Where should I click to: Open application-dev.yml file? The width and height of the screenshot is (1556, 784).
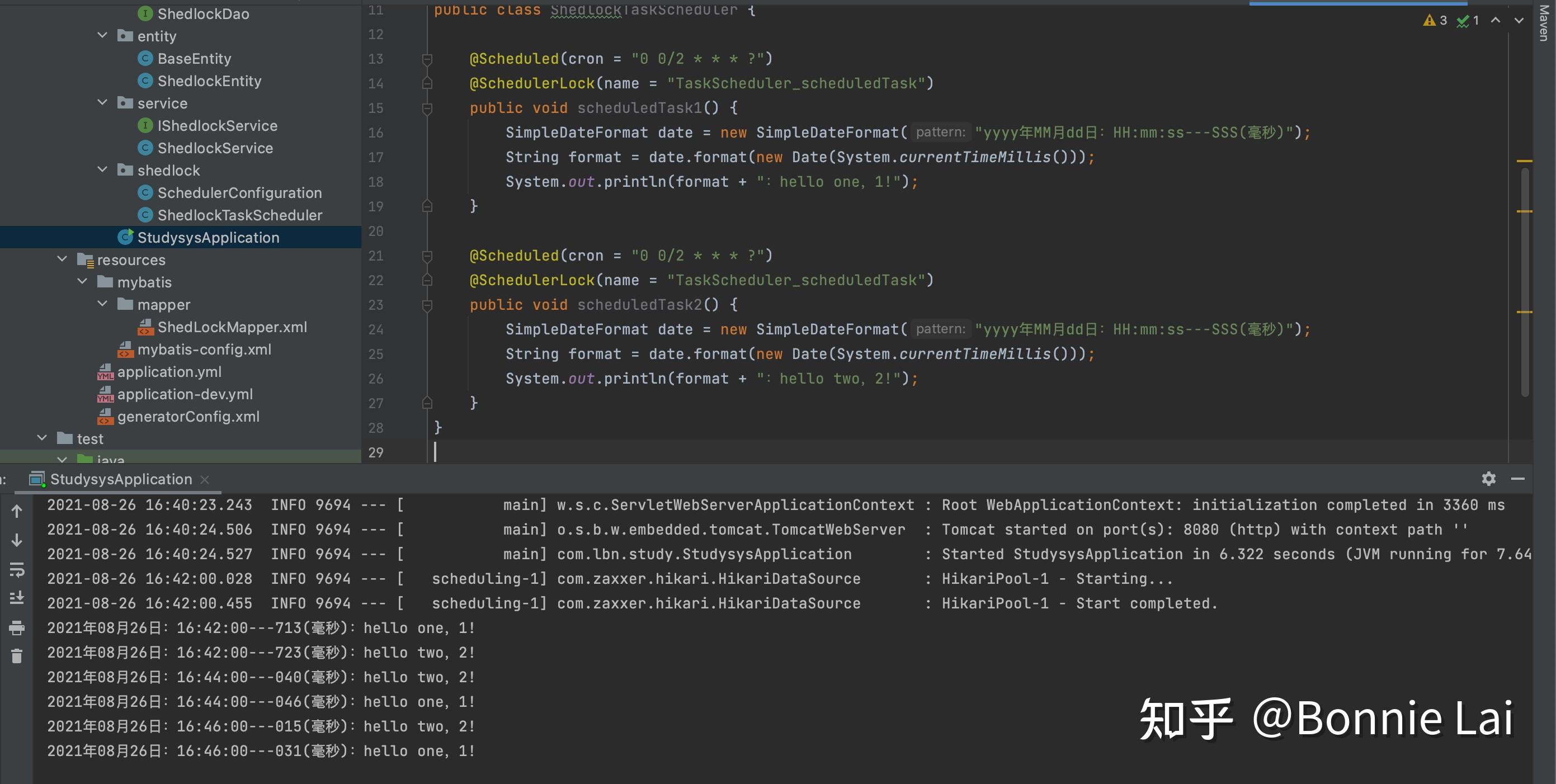[x=185, y=394]
